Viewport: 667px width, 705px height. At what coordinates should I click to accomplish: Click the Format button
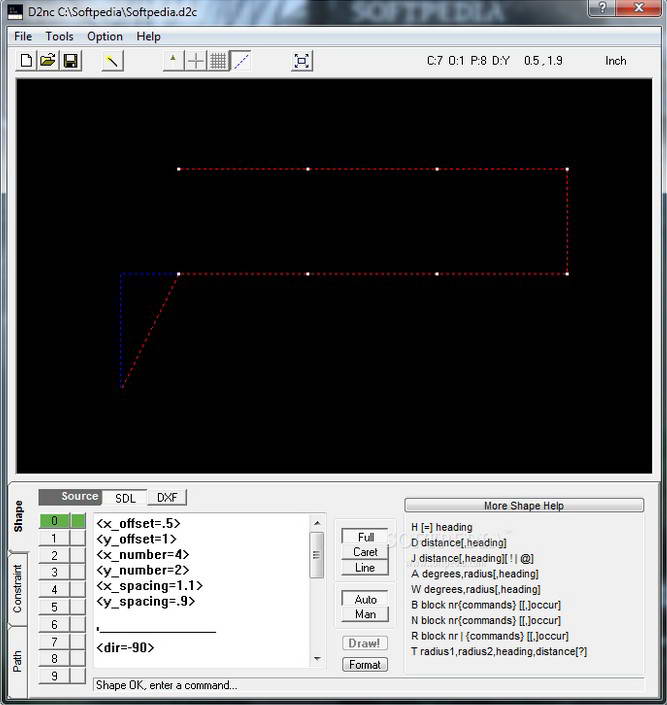pos(365,665)
